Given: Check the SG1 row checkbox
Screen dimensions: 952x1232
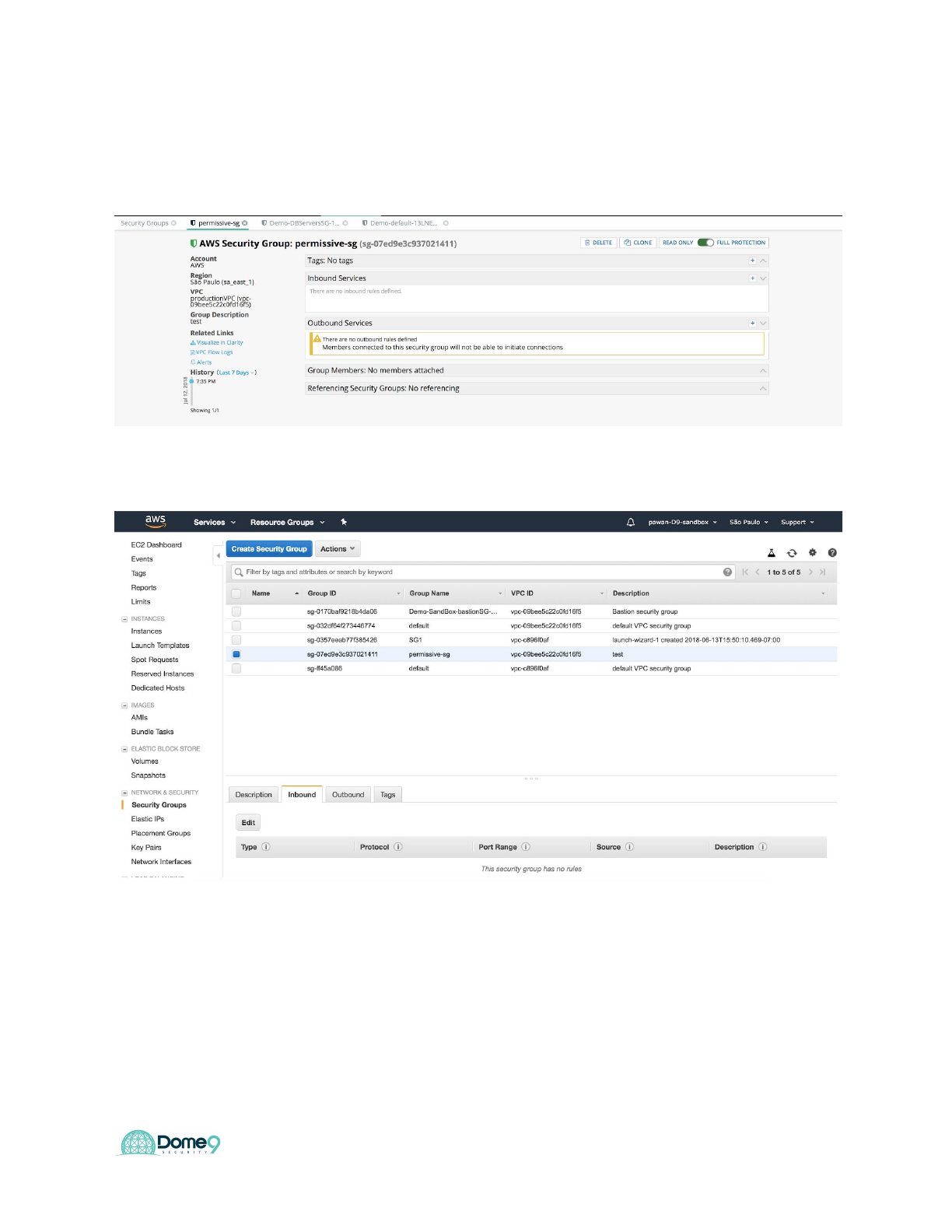Looking at the screenshot, I should 236,640.
